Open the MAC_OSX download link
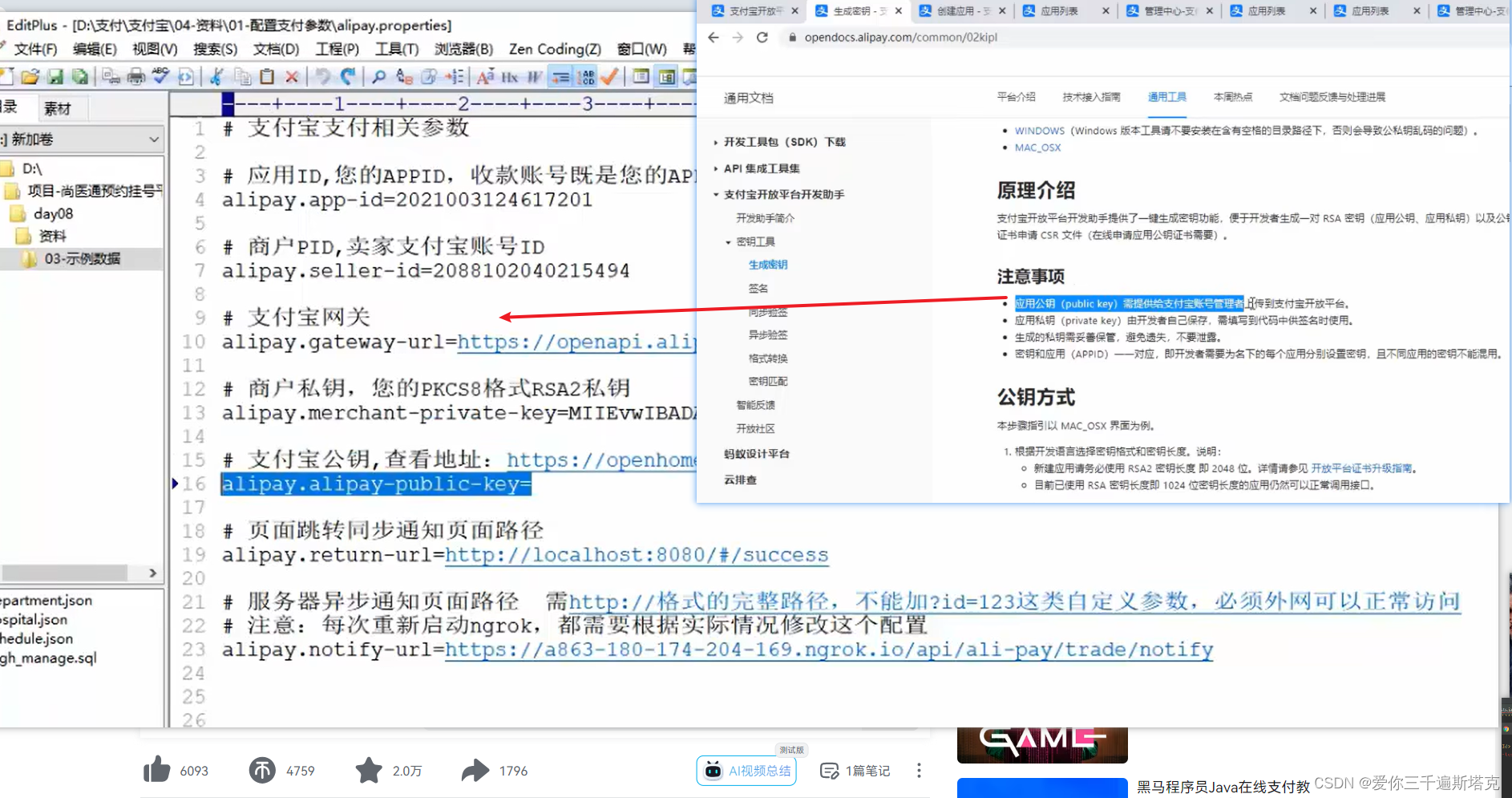 click(x=1037, y=148)
